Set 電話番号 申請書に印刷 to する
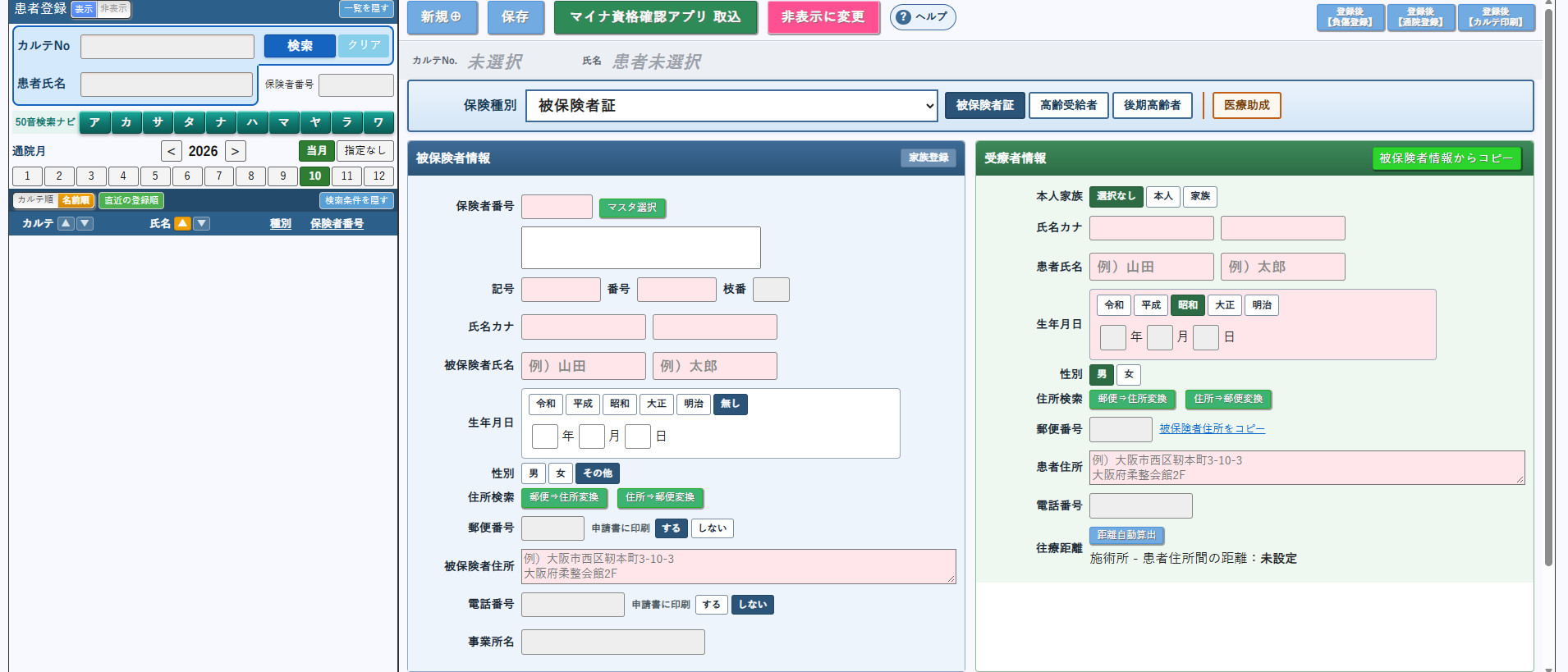 pyautogui.click(x=712, y=605)
